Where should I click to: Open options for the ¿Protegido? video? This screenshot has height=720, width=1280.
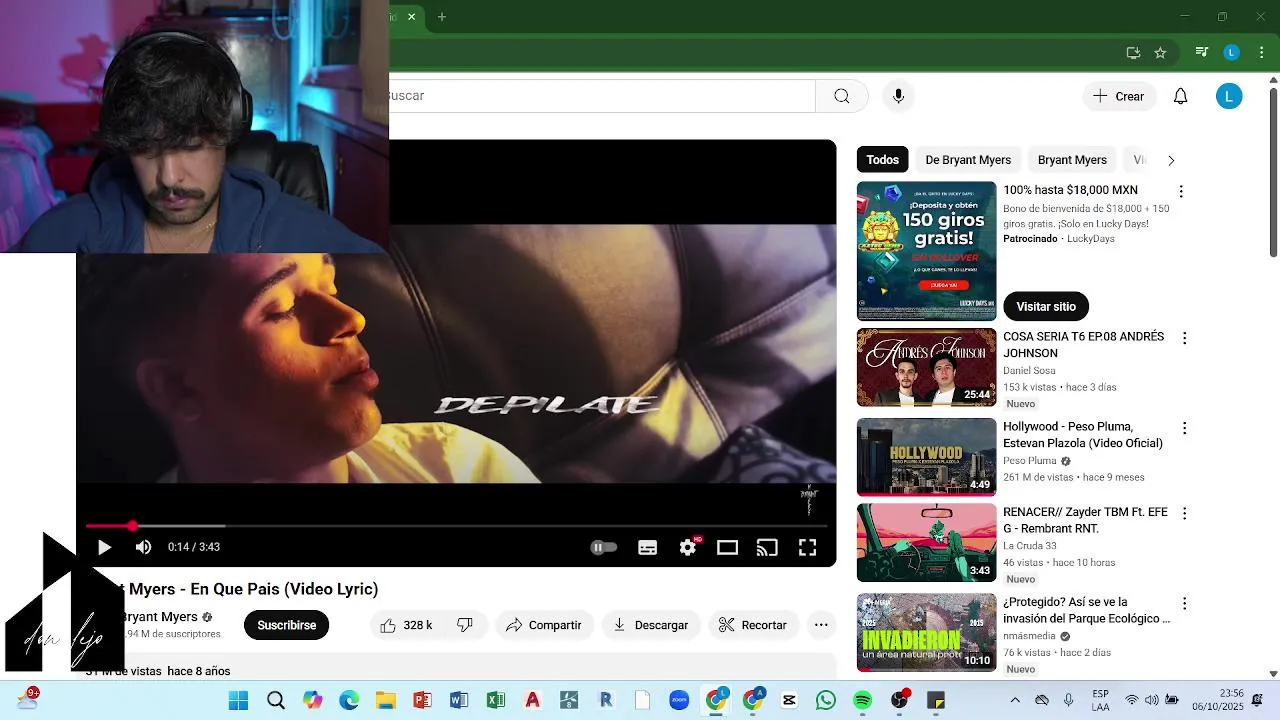coord(1185,603)
